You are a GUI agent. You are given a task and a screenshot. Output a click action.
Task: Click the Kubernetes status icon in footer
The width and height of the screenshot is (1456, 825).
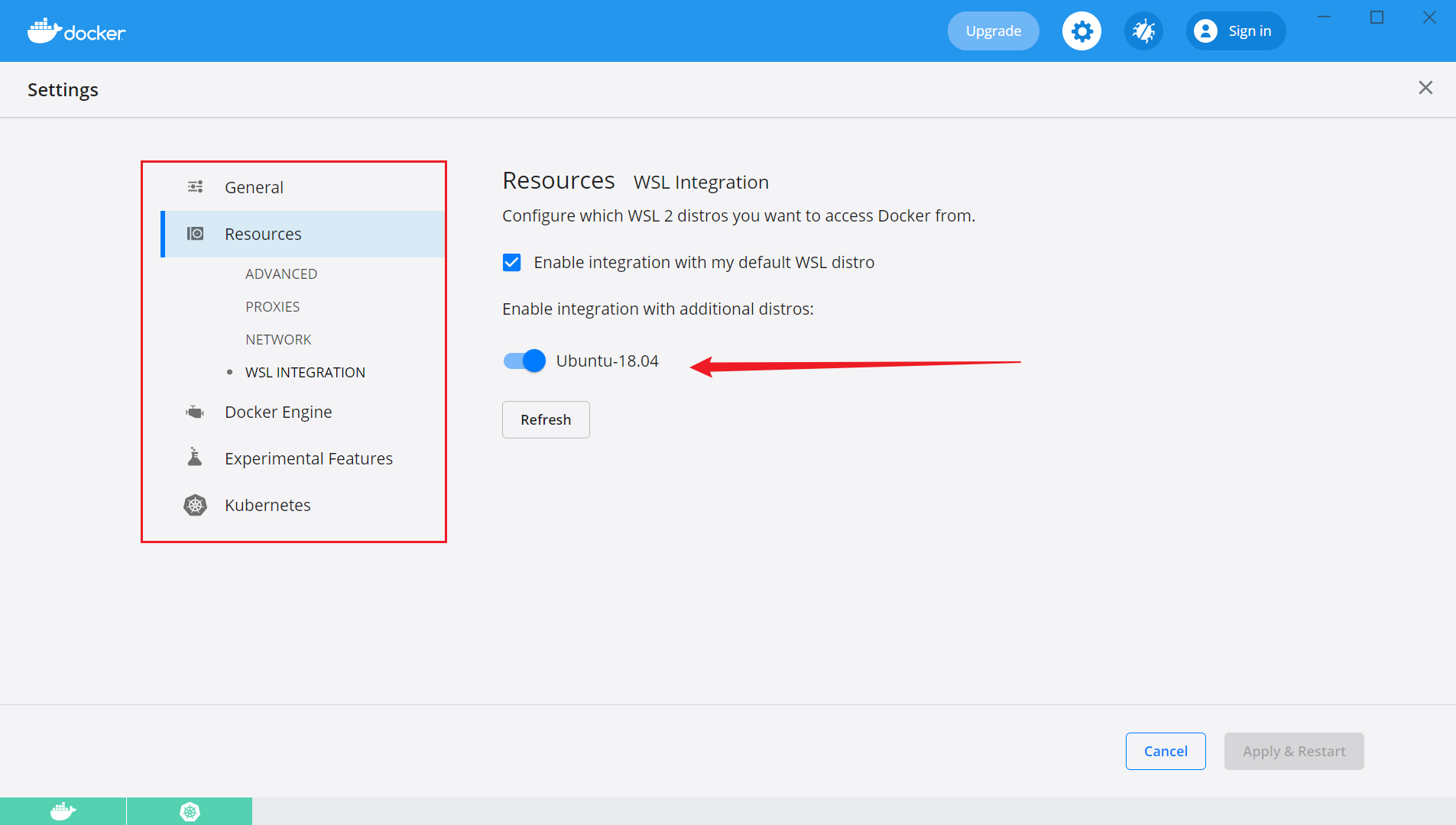[x=190, y=811]
